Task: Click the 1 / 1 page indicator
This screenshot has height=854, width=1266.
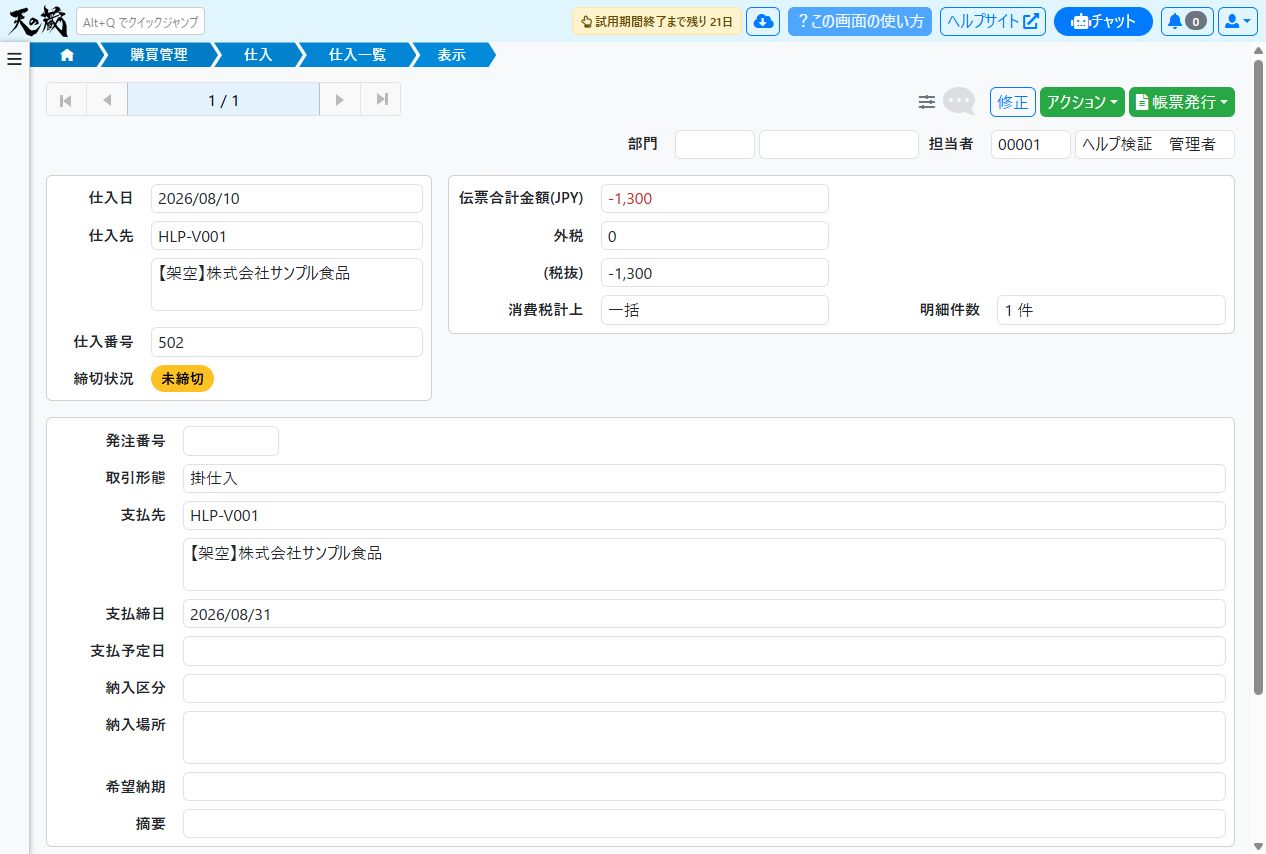Action: 224,100
